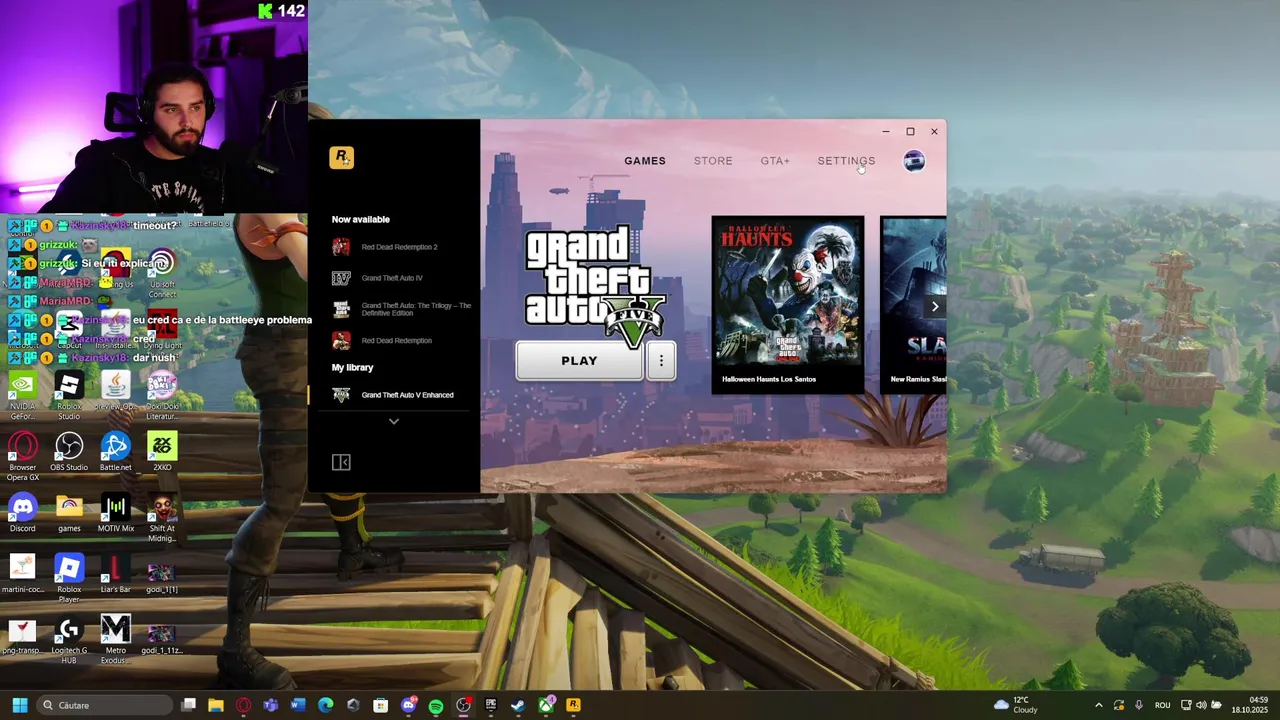The height and width of the screenshot is (720, 1280).
Task: Select the Shift At Midnight desktop icon
Action: [x=162, y=519]
